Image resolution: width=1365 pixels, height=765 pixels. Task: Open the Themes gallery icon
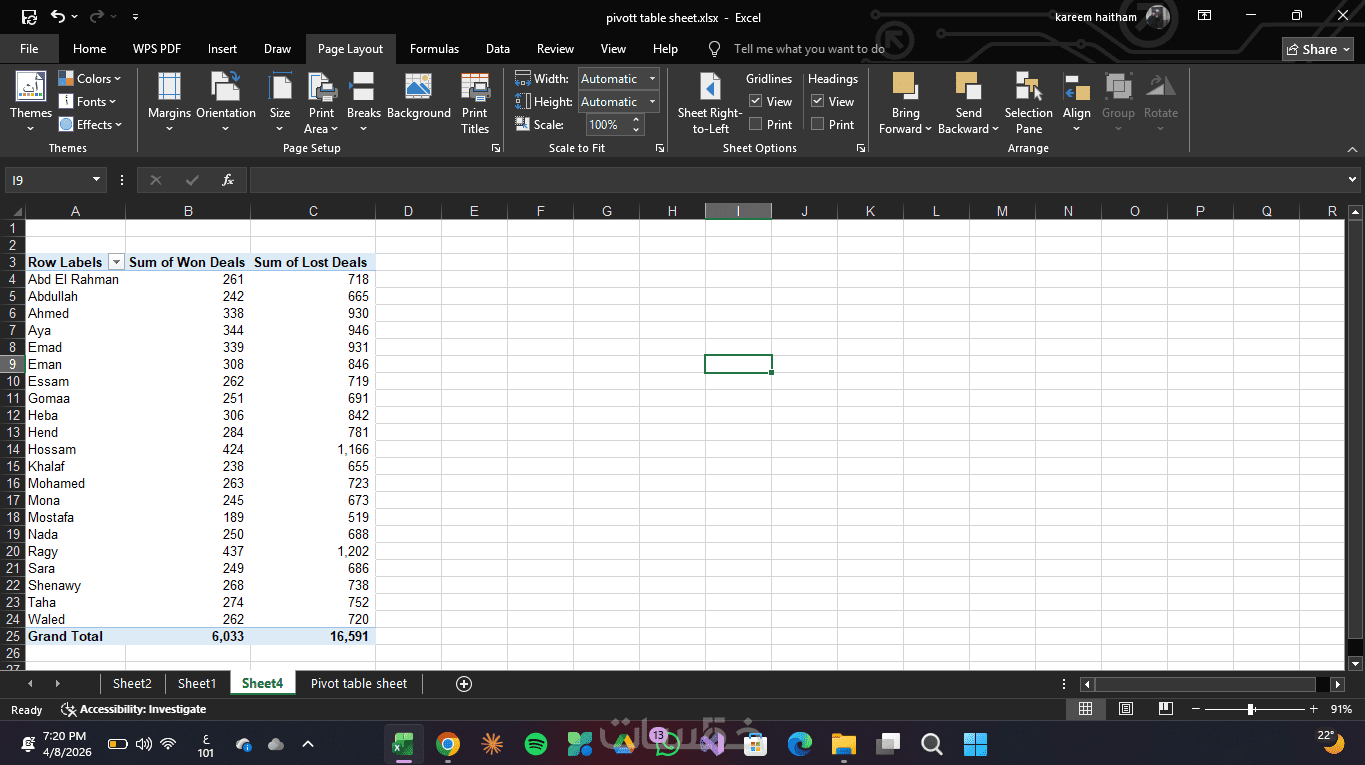coord(30,86)
